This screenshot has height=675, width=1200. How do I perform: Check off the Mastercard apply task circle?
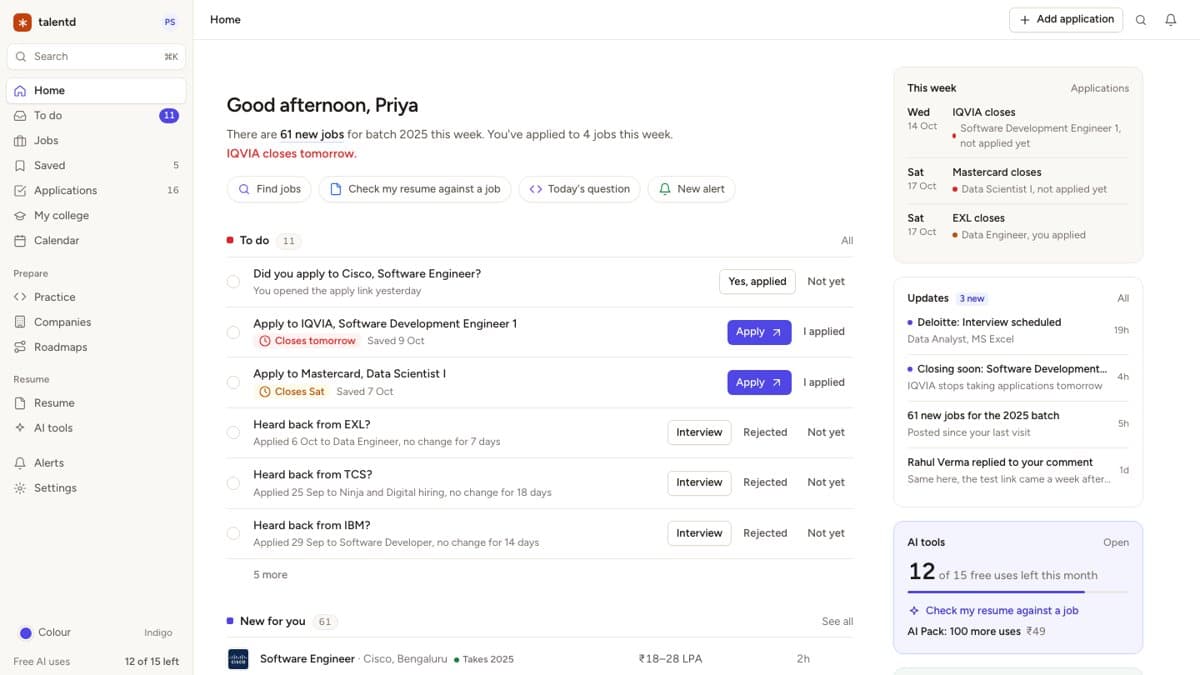(x=233, y=382)
